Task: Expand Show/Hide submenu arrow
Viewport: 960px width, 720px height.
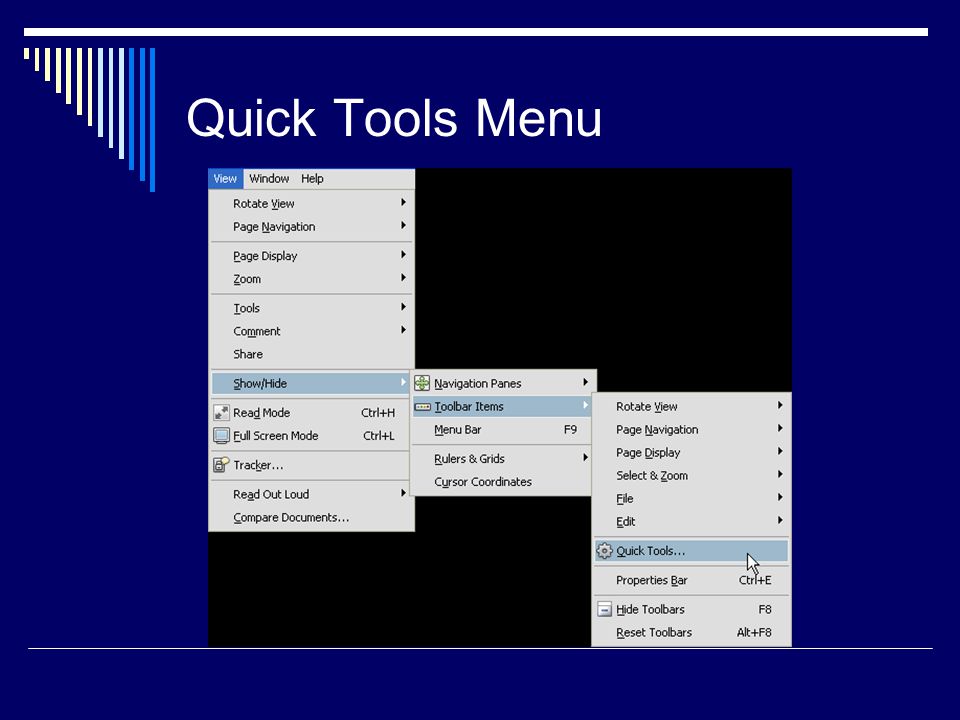Action: pos(403,383)
